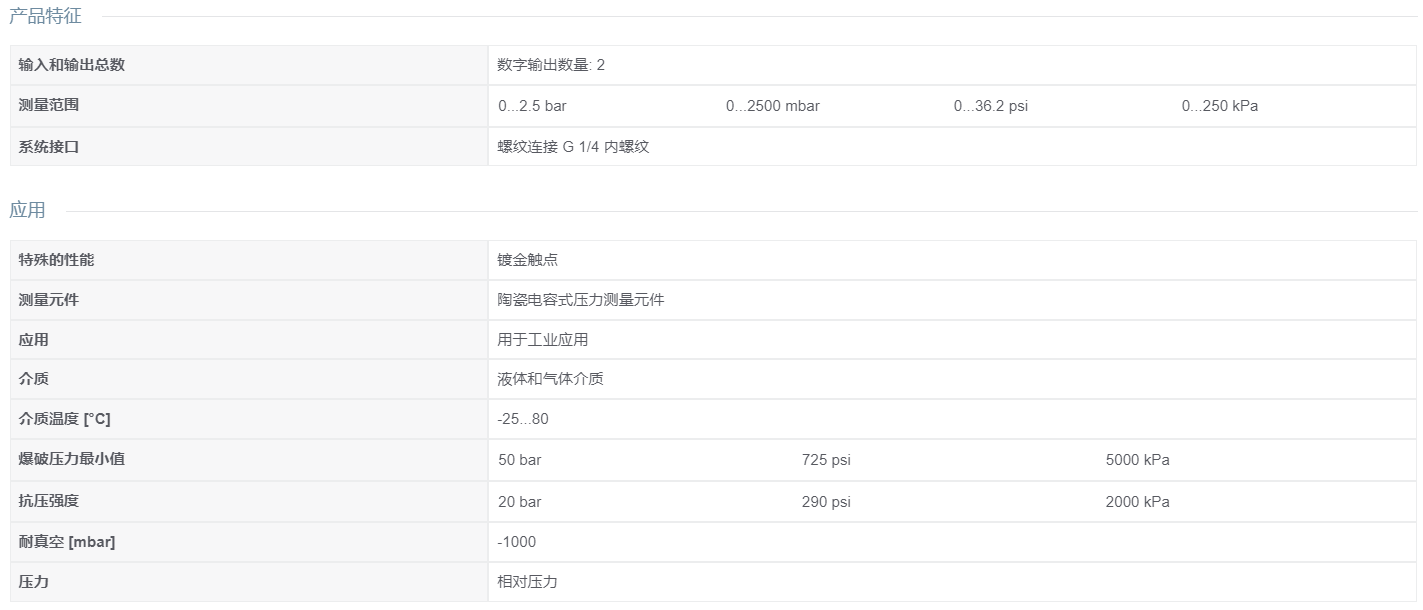Click the 测量范围 row label
1423x610 pixels.
coord(49,105)
